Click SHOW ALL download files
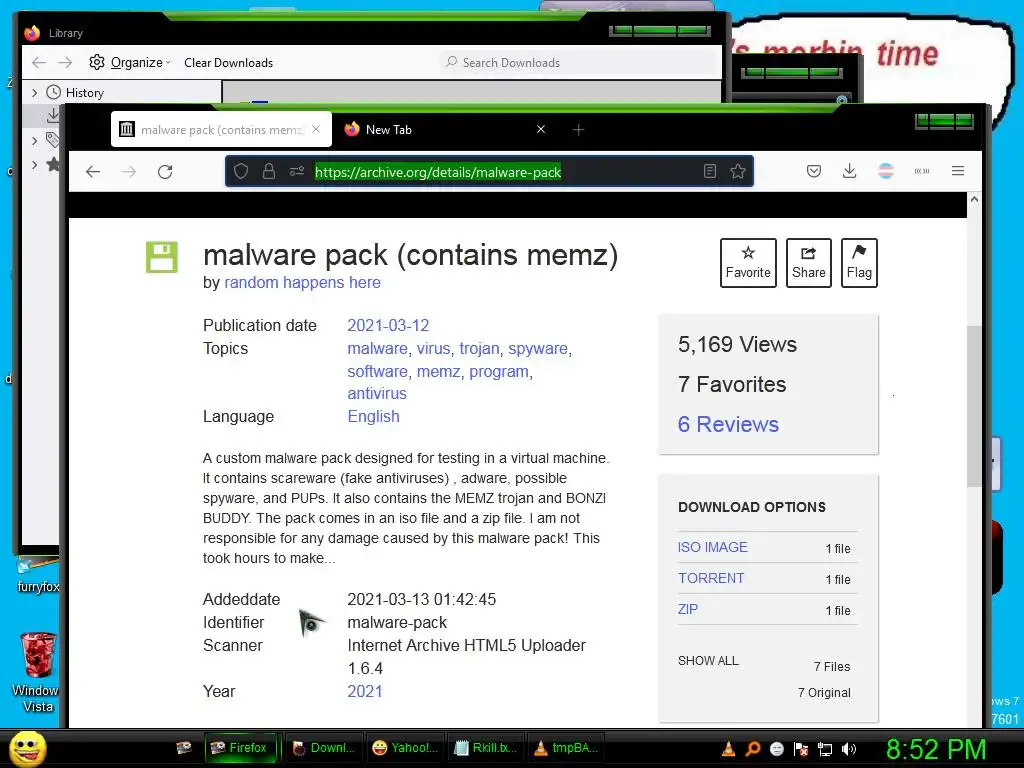This screenshot has height=768, width=1024. tap(708, 660)
